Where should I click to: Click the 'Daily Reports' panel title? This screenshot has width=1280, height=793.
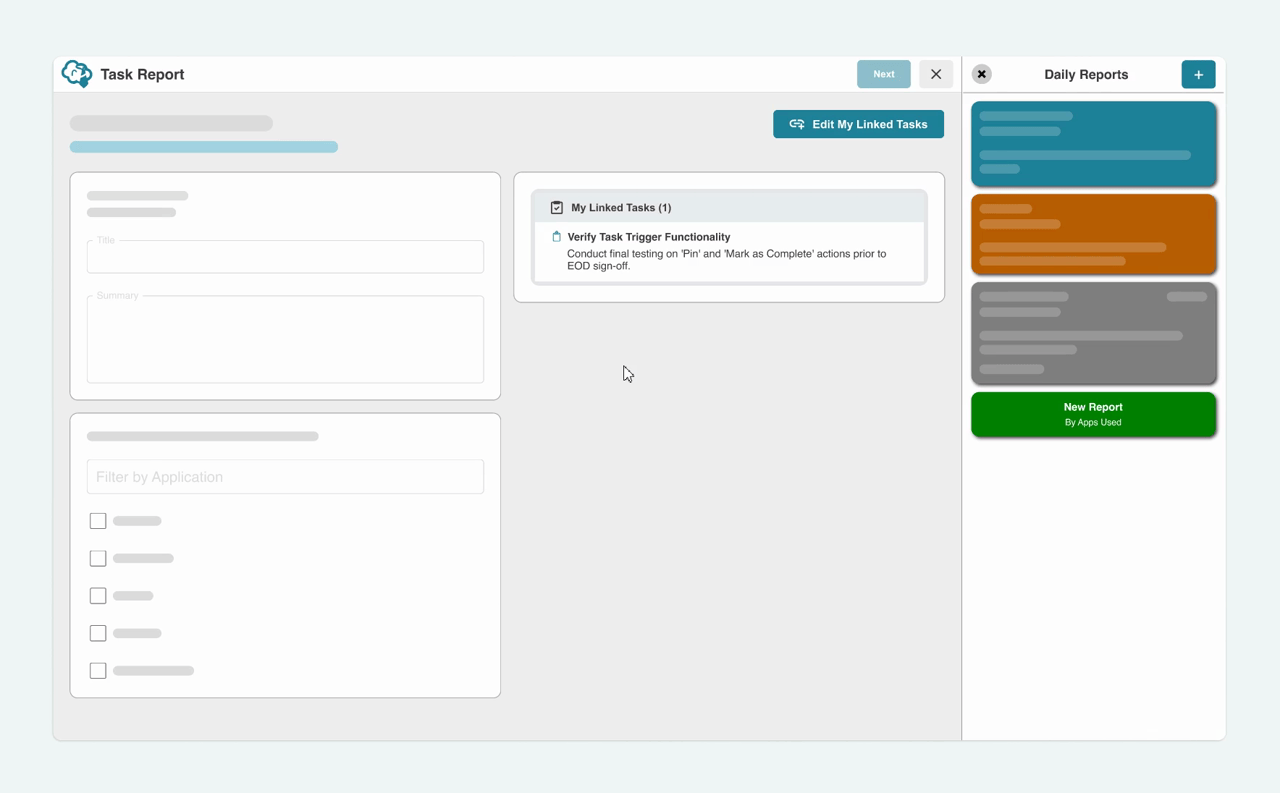[1086, 74]
